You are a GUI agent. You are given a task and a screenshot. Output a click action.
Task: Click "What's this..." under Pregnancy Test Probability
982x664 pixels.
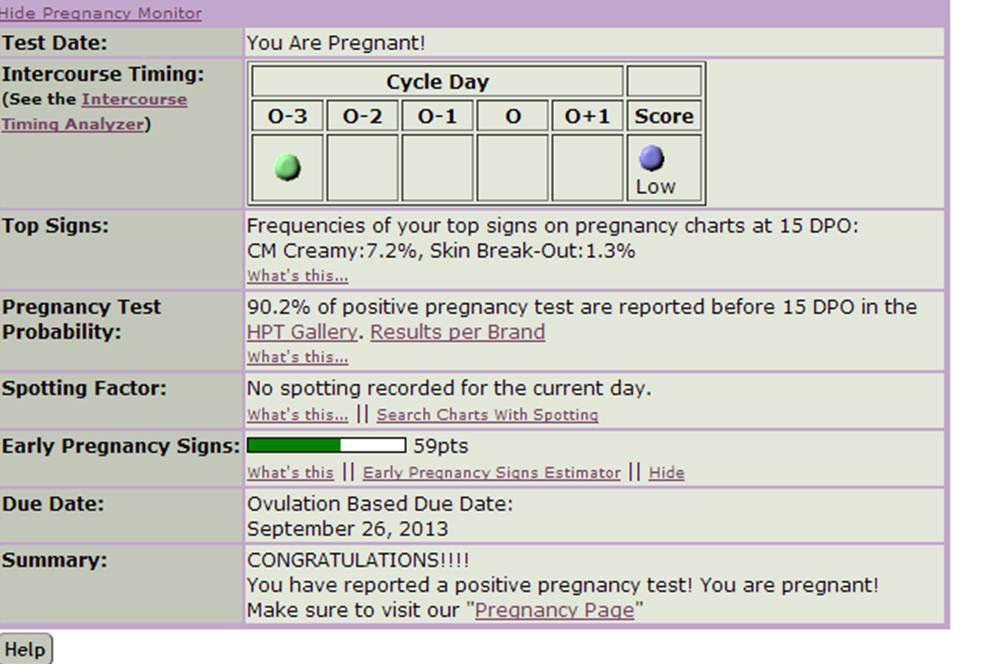click(x=297, y=357)
